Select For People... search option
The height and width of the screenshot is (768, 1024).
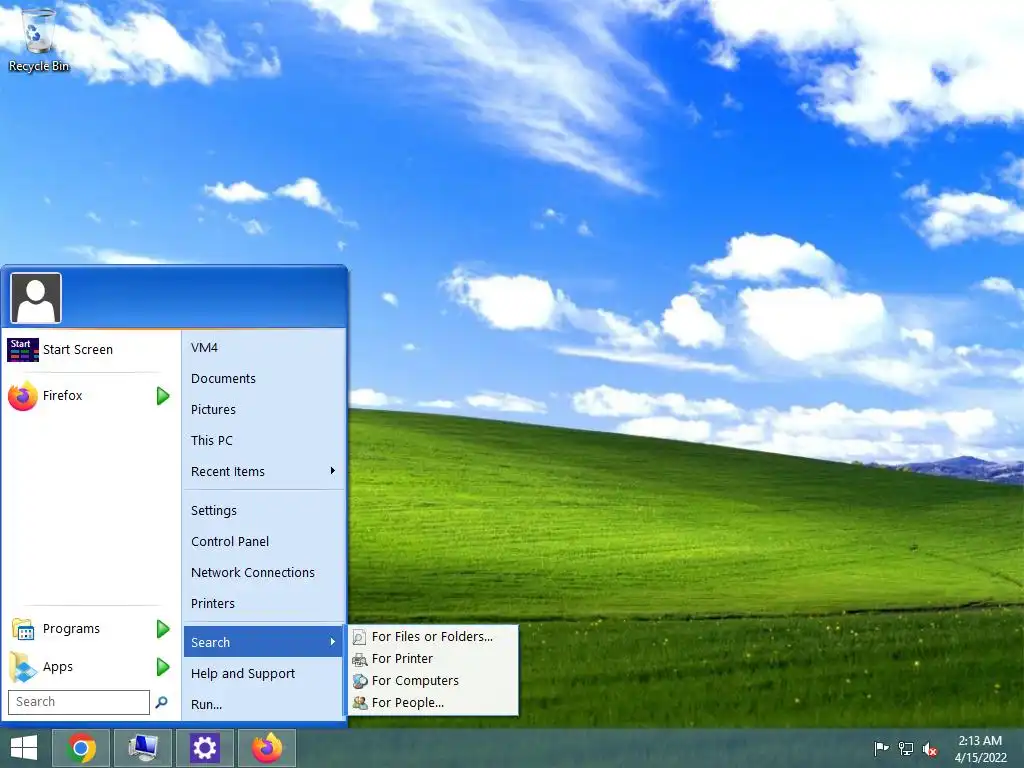pos(433,703)
